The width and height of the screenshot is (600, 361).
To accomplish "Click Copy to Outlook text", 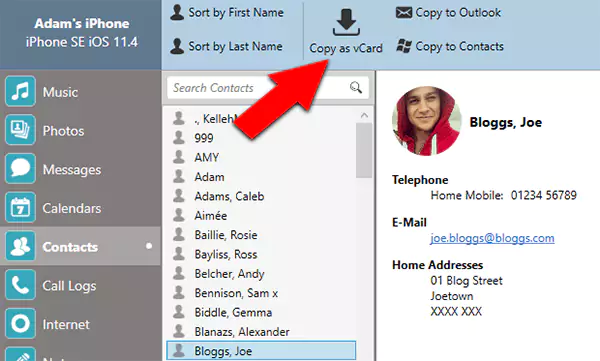I will coord(458,13).
